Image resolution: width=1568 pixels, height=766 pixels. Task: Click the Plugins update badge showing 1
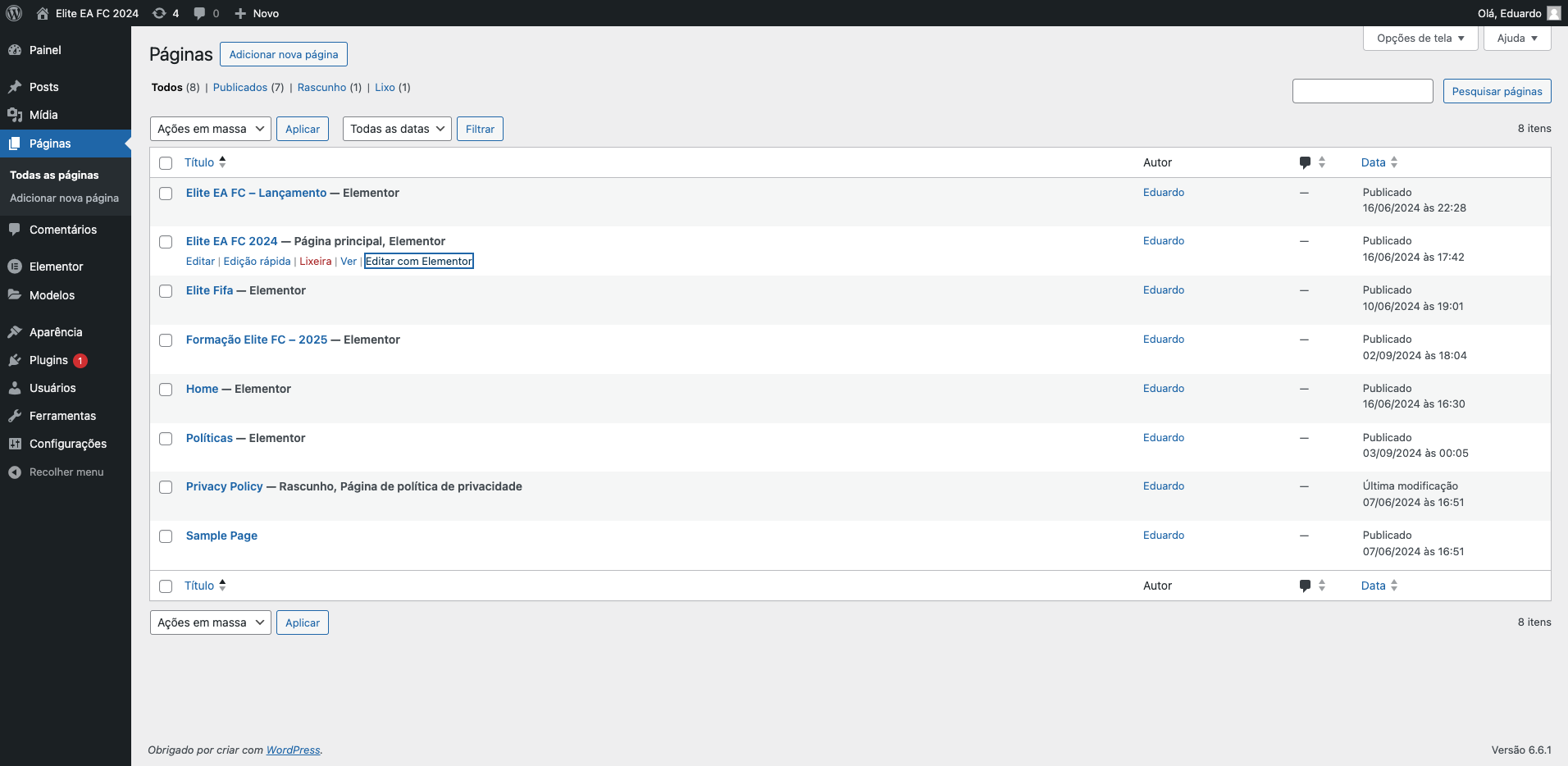(x=80, y=361)
